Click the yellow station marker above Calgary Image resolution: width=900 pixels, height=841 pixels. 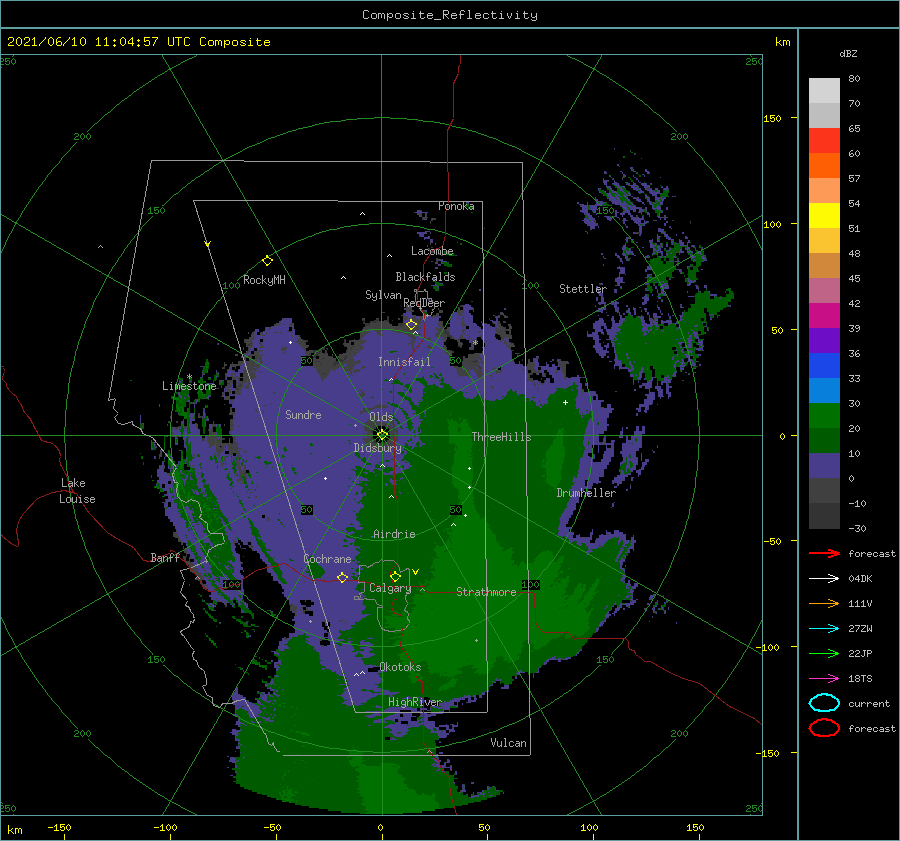click(395, 576)
